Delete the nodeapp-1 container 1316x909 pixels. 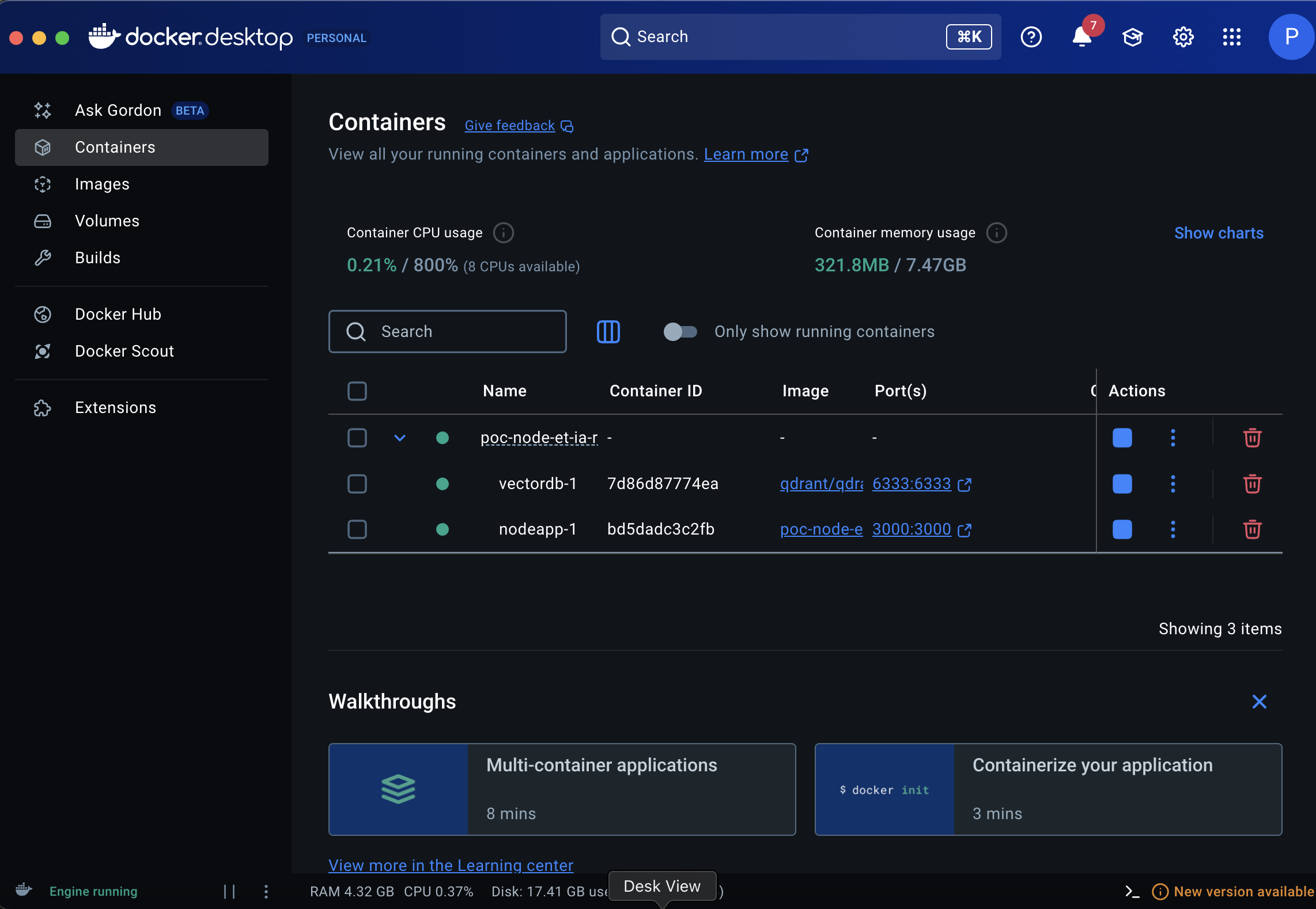click(x=1252, y=529)
